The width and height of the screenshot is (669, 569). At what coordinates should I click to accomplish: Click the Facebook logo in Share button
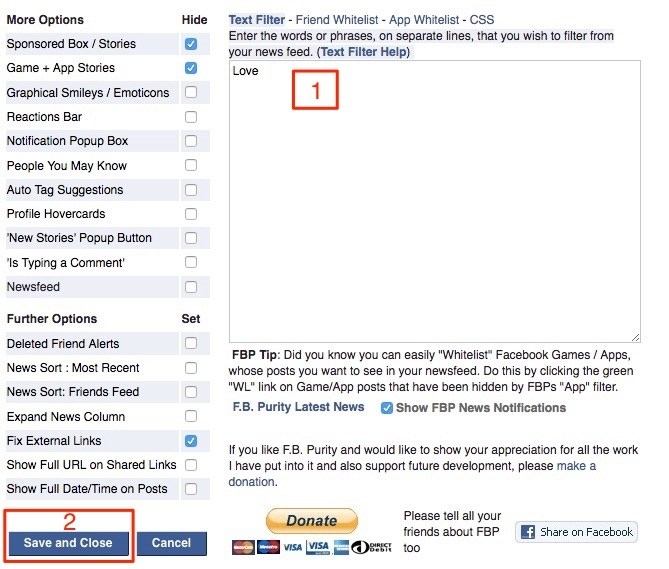(x=528, y=532)
